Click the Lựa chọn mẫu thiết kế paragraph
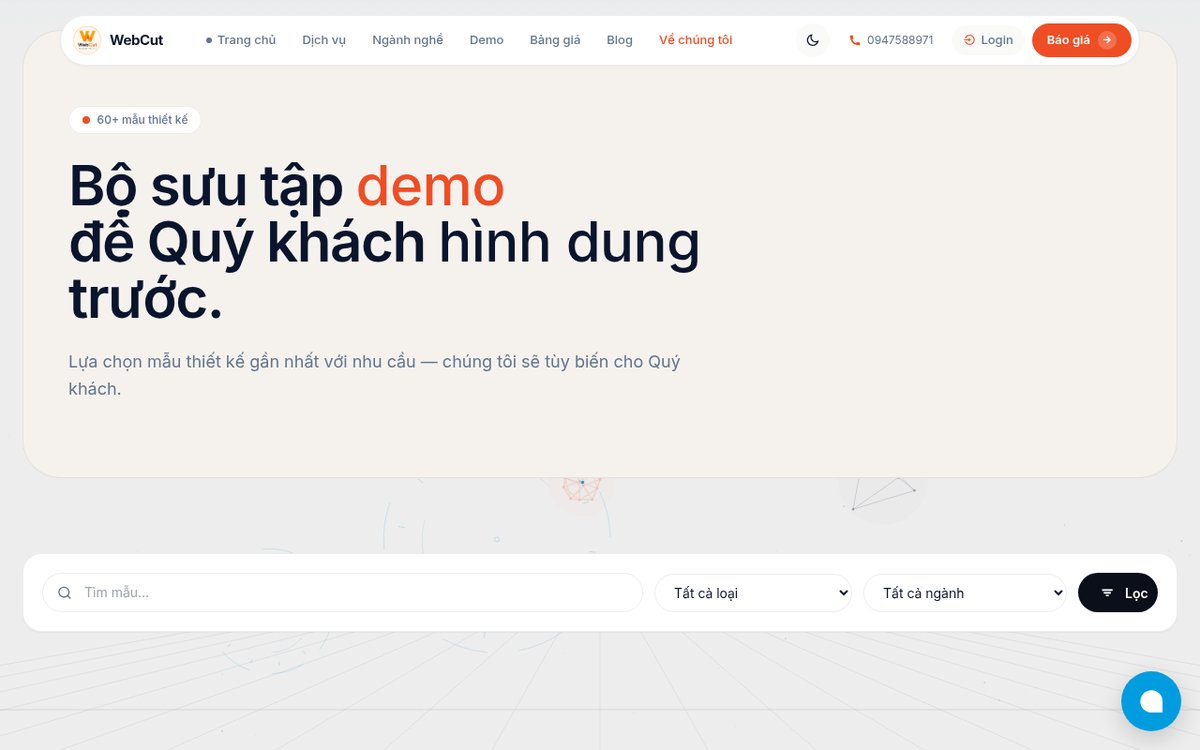 pyautogui.click(x=375, y=375)
